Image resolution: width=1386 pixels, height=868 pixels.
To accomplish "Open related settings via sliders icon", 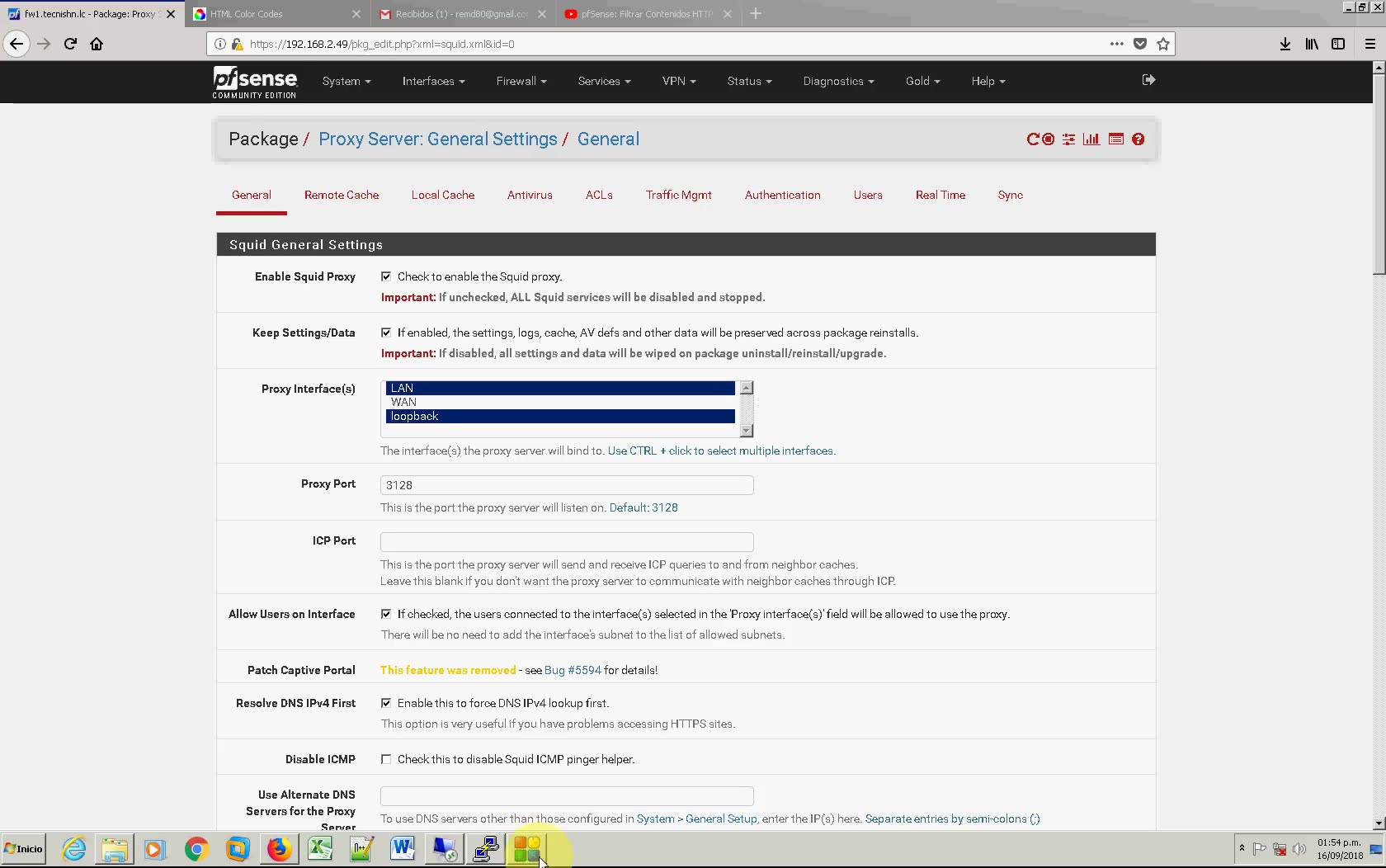I will (1068, 139).
